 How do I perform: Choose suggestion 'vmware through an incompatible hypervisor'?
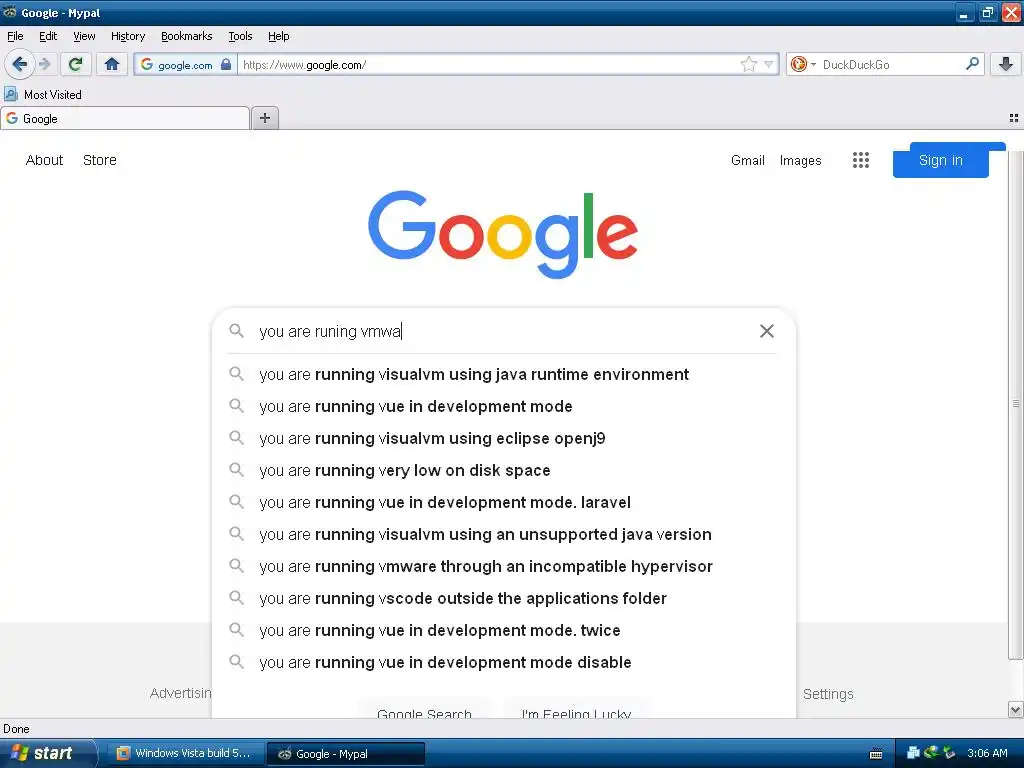[x=502, y=566]
